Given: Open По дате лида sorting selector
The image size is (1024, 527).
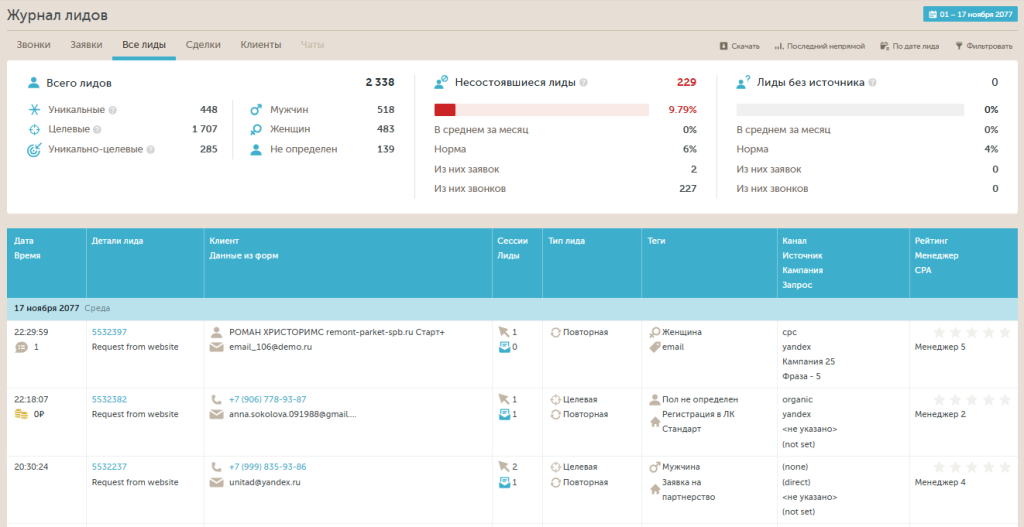Looking at the screenshot, I should tap(910, 46).
